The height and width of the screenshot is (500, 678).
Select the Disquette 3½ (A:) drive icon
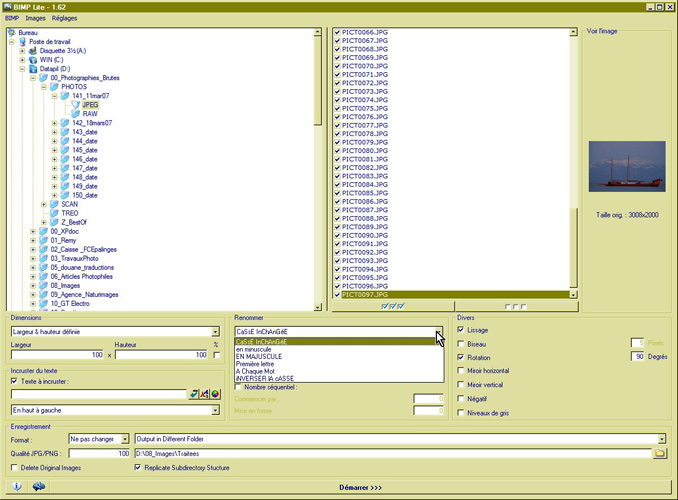(x=33, y=50)
